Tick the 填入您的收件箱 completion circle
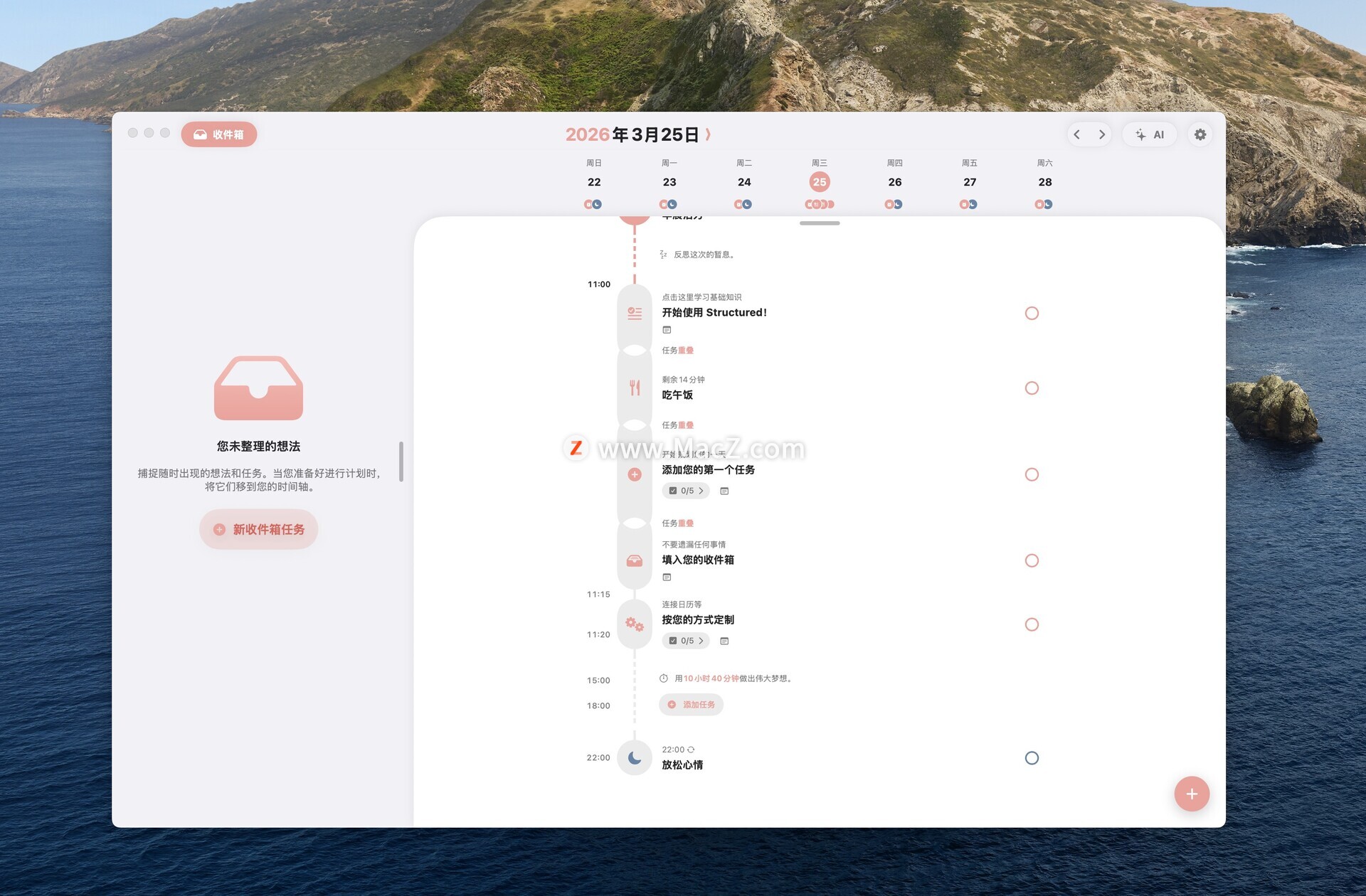 click(x=1032, y=560)
